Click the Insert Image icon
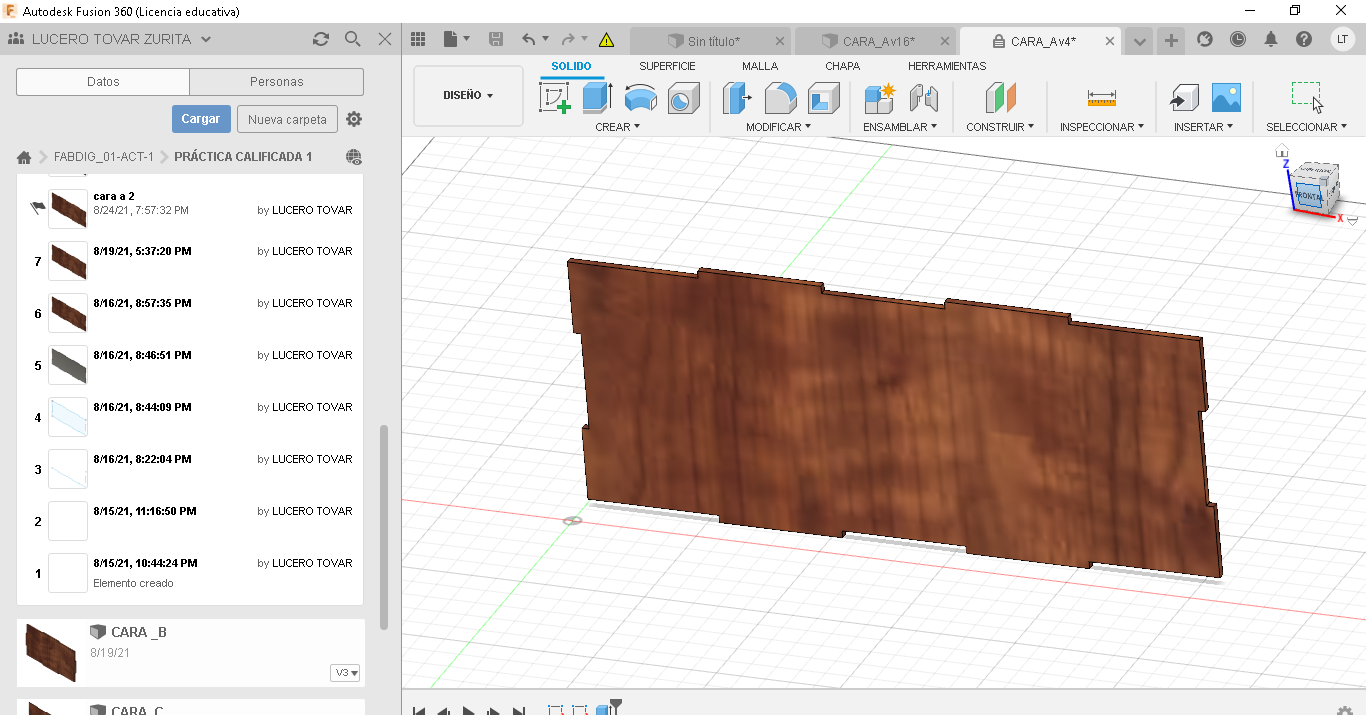Screen dimensions: 1366x715 [x=1226, y=98]
